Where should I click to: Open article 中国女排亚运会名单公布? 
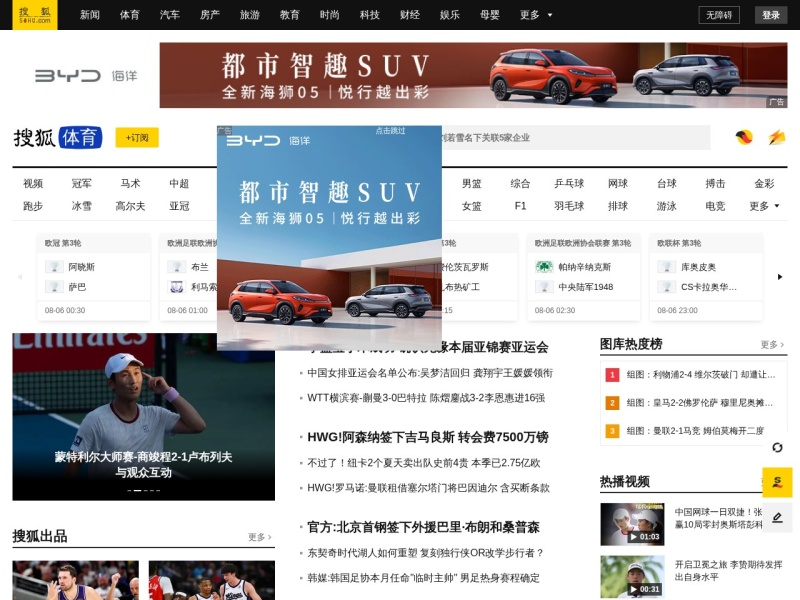(430, 373)
